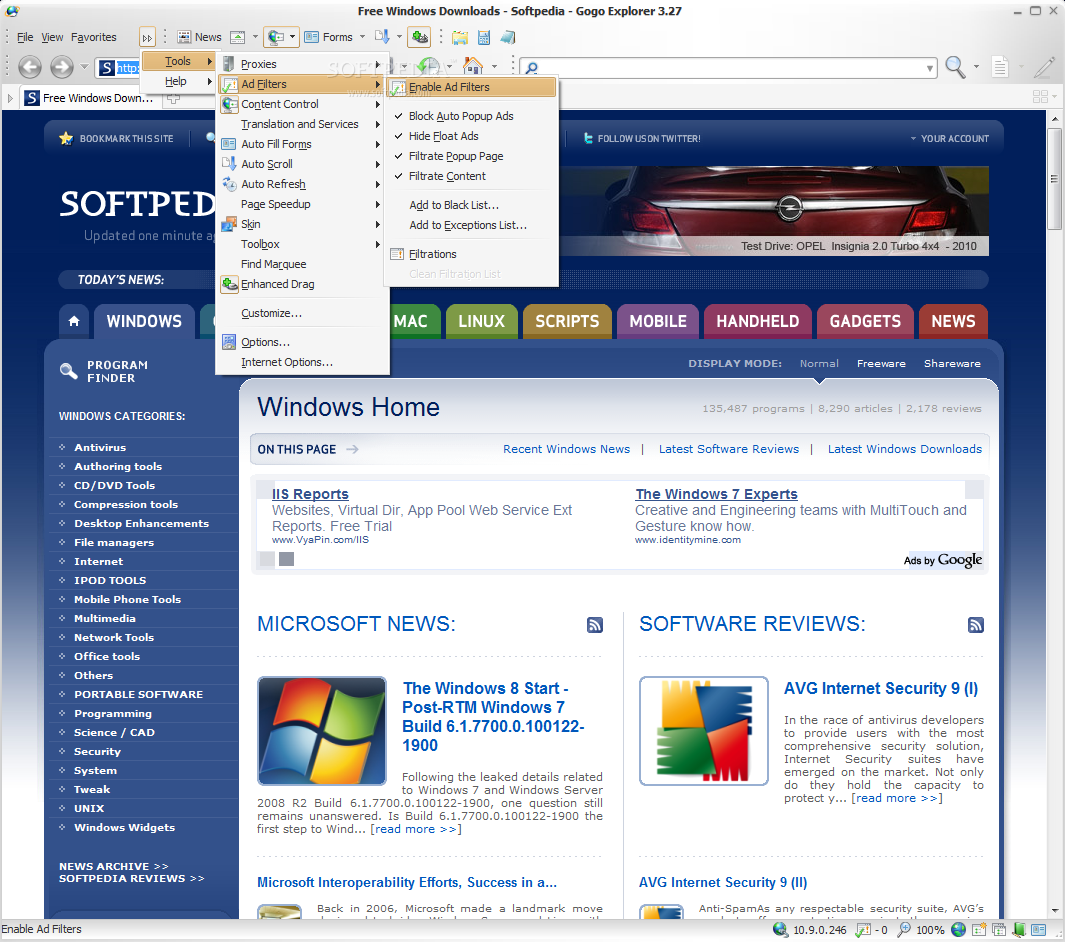Click the pen edit icon at toolbar end
Image resolution: width=1065 pixels, height=942 pixels.
(1045, 67)
